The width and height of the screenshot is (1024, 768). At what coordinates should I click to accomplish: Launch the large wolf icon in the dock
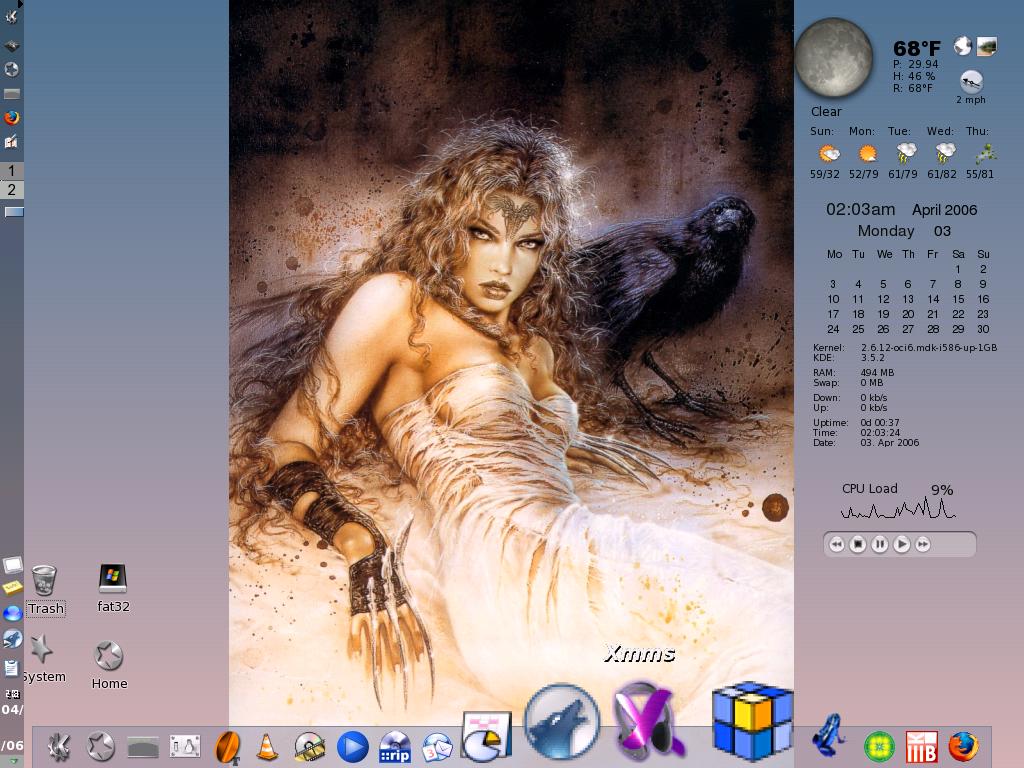(x=562, y=722)
